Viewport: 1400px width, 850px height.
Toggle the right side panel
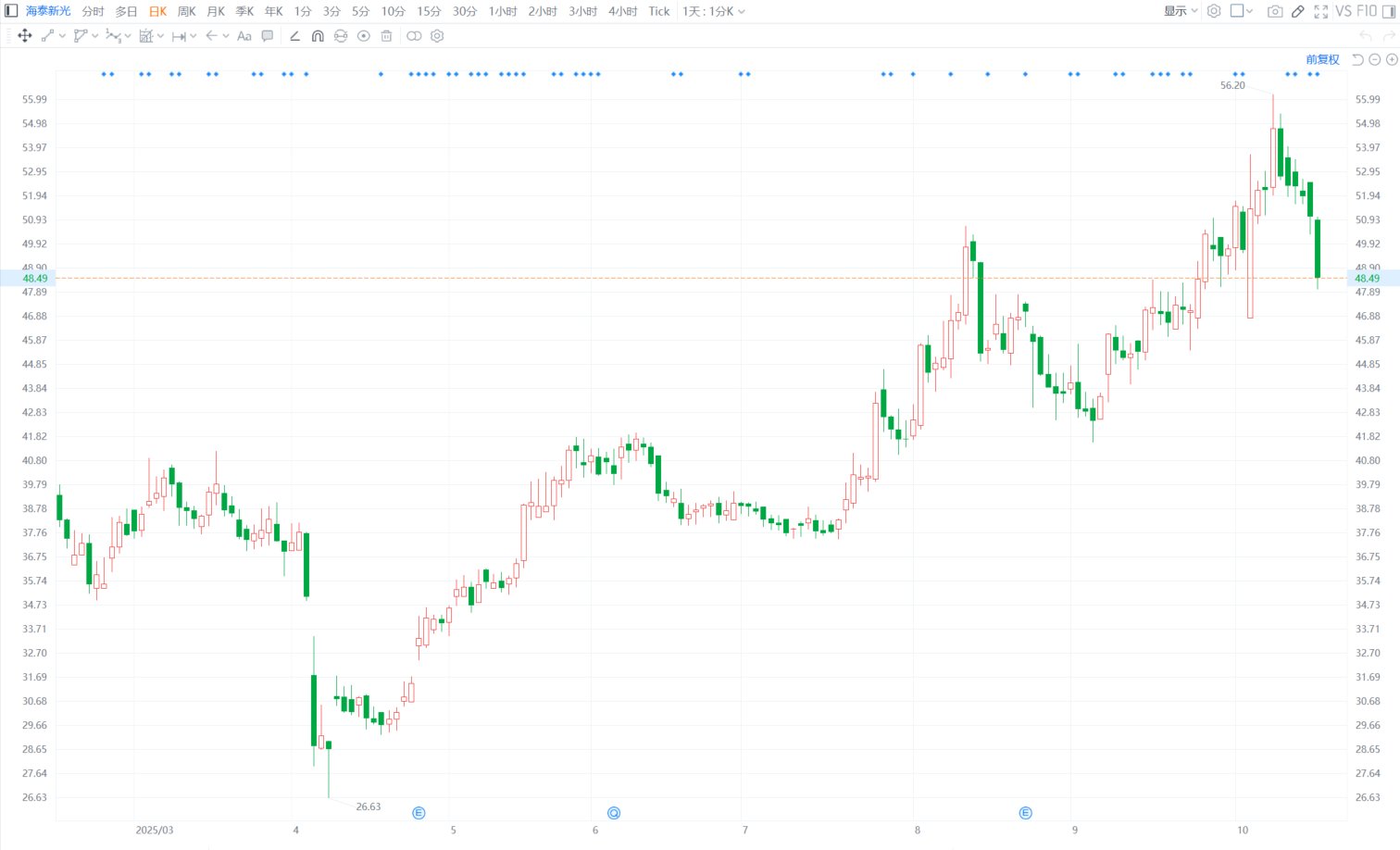coord(1389,11)
